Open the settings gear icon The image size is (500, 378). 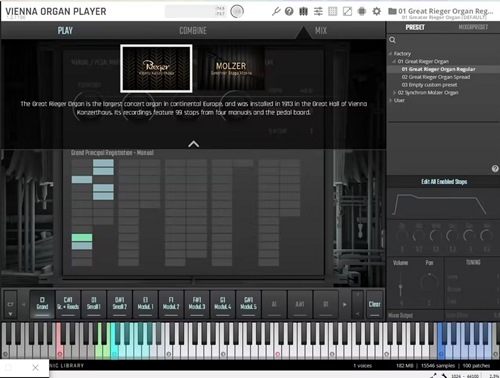coord(376,12)
